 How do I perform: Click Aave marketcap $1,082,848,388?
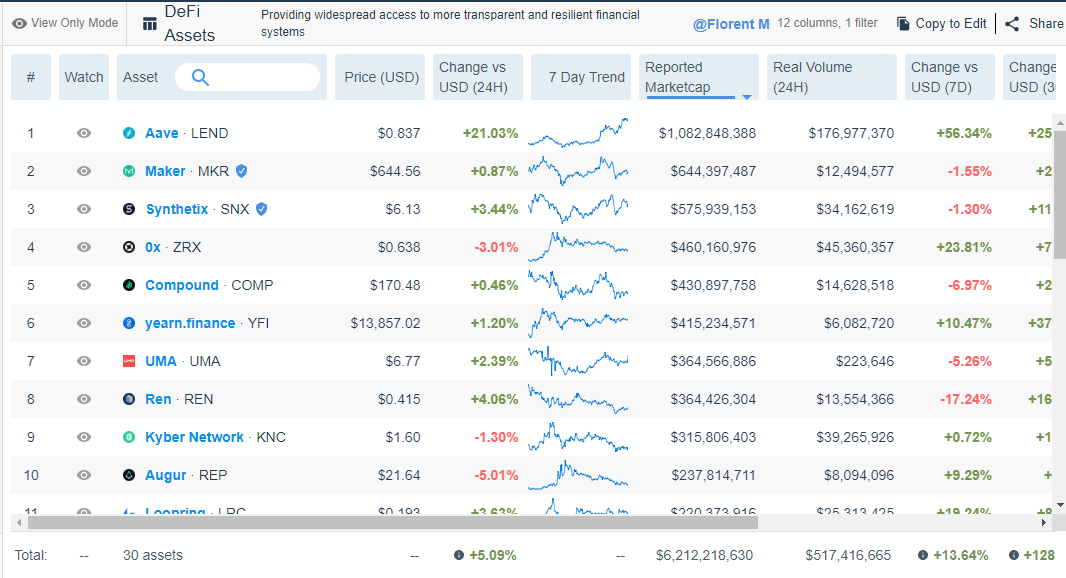coord(707,133)
